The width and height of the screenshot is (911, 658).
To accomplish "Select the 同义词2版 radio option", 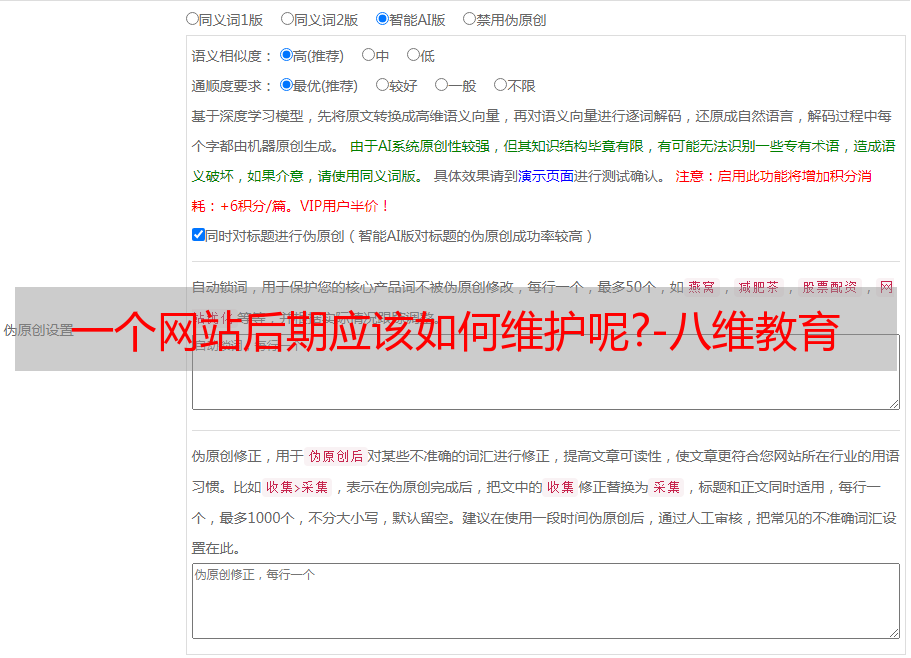I will [287, 19].
